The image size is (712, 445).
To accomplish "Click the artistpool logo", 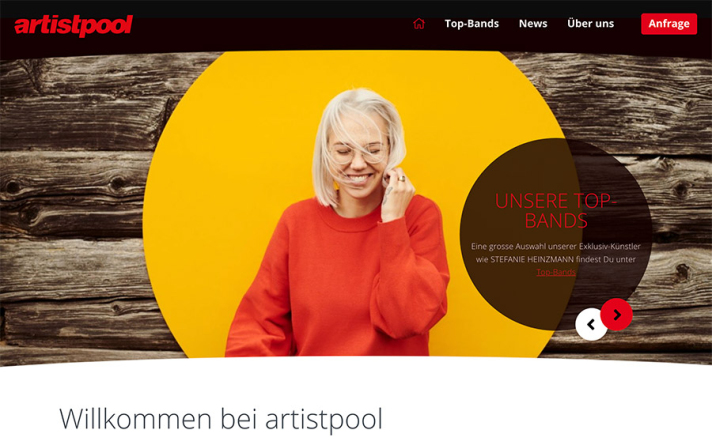I will click(74, 25).
